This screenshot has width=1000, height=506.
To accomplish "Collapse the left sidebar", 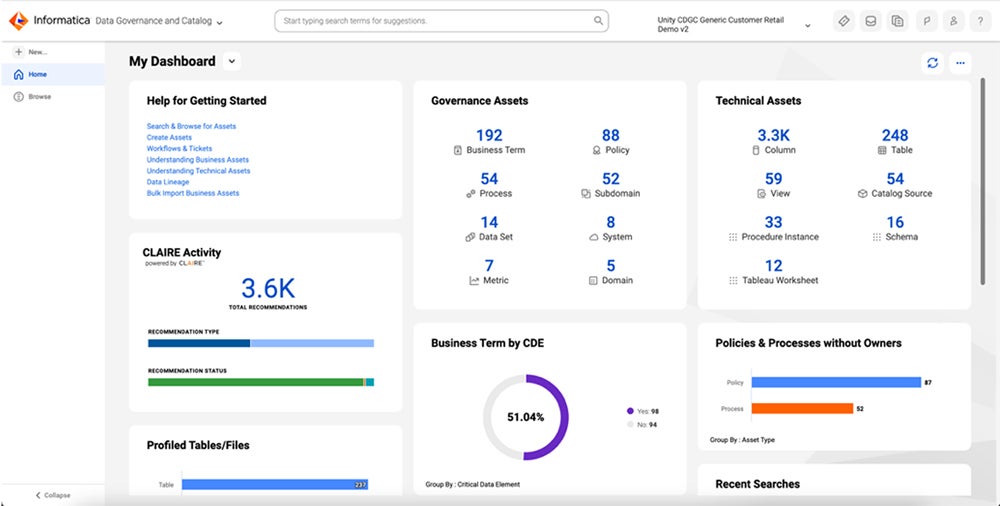I will pos(53,495).
